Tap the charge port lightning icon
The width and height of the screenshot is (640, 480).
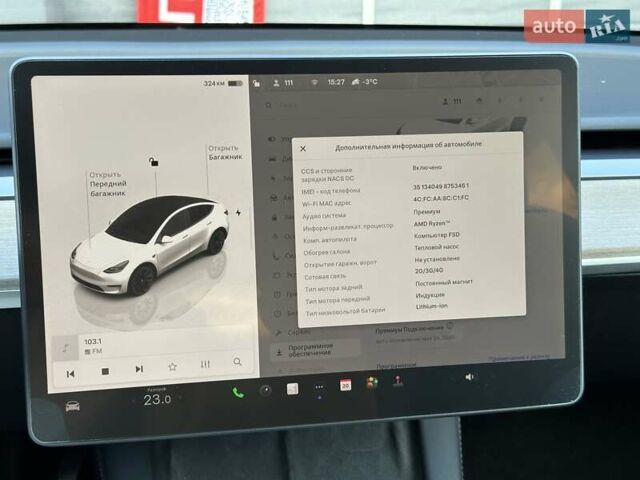tap(238, 213)
